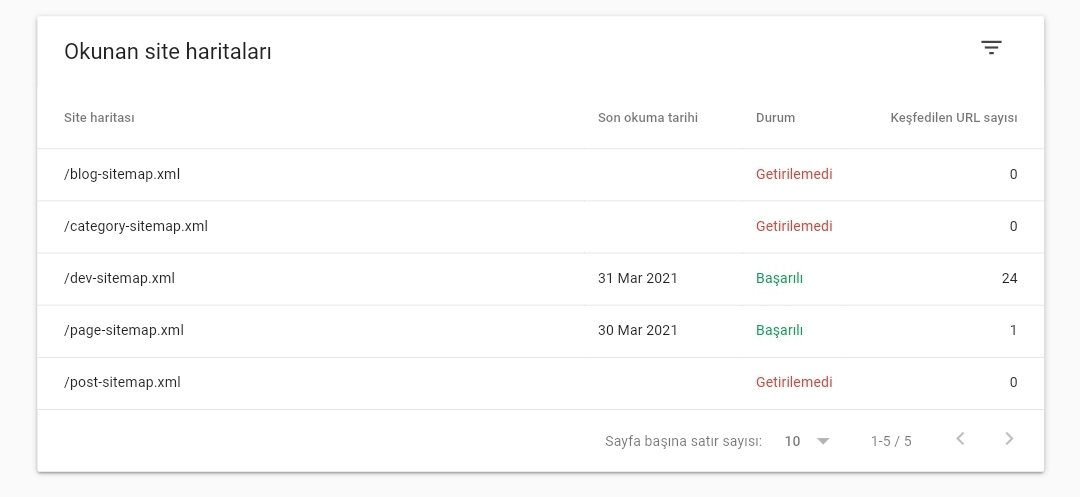Click Getirilemedi status for blog sitemap
Image resolution: width=1080 pixels, height=497 pixels.
793,174
